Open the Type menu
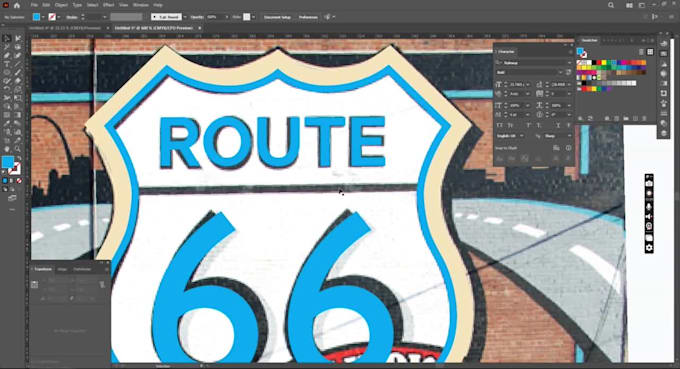 coord(77,5)
